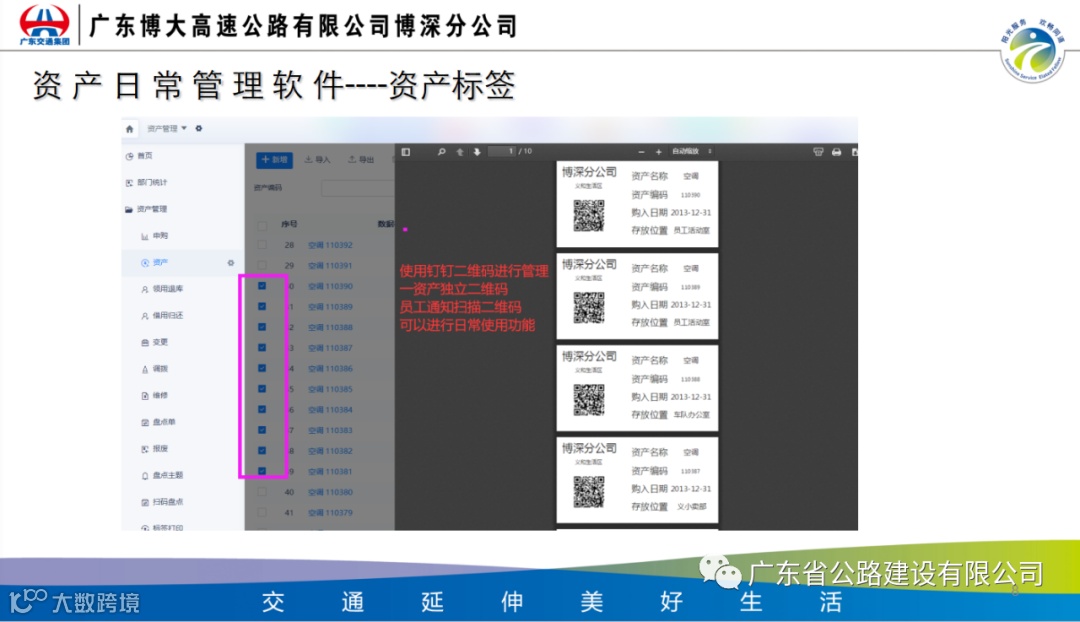Go to previous PDF page arrow
The width and height of the screenshot is (1080, 622).
(459, 152)
